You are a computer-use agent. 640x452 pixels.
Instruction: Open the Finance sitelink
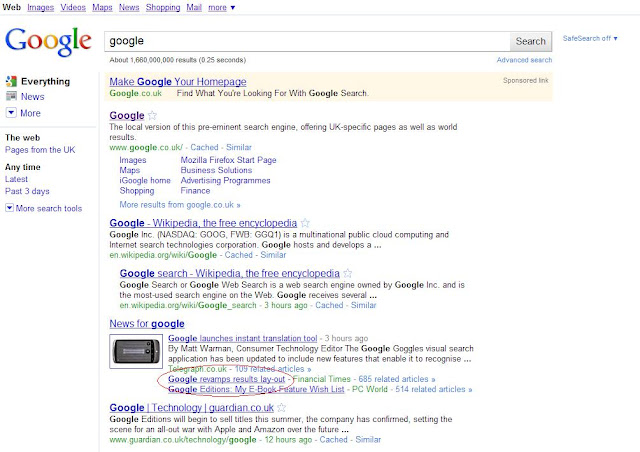195,191
